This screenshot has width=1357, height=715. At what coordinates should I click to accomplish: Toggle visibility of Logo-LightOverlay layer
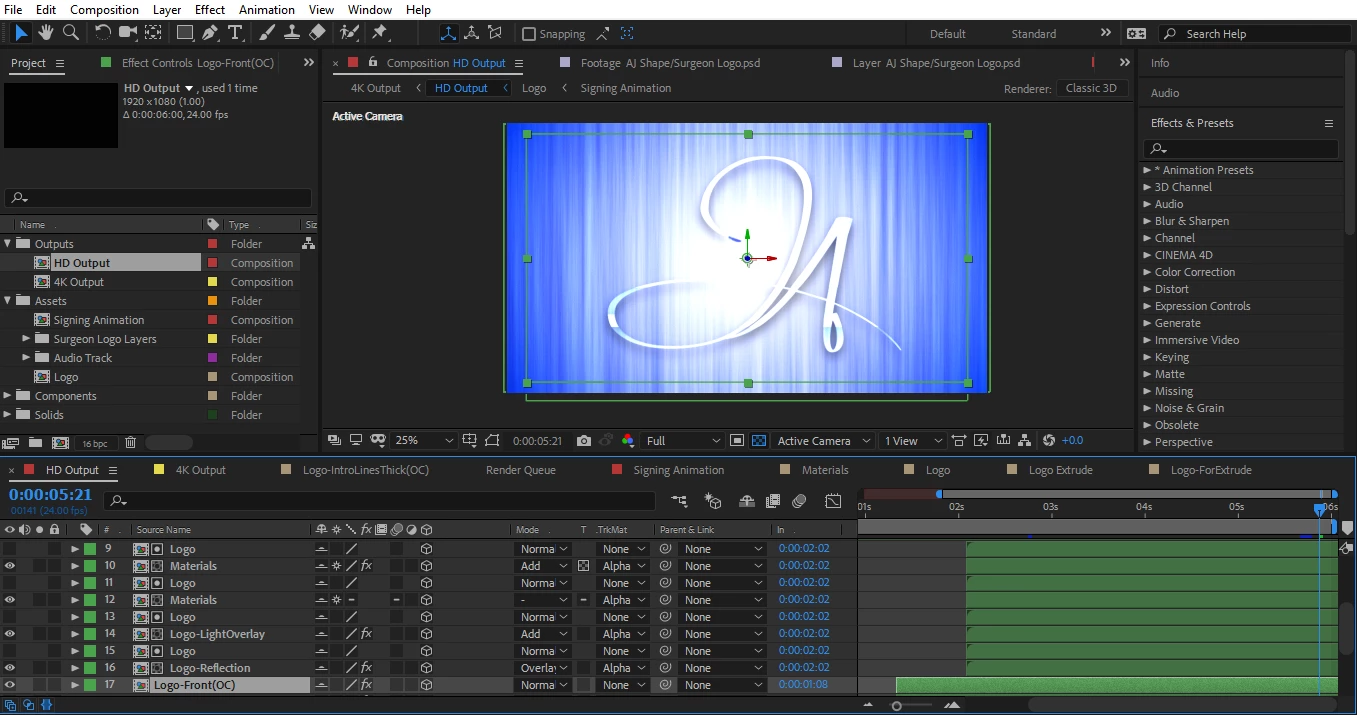(10, 634)
